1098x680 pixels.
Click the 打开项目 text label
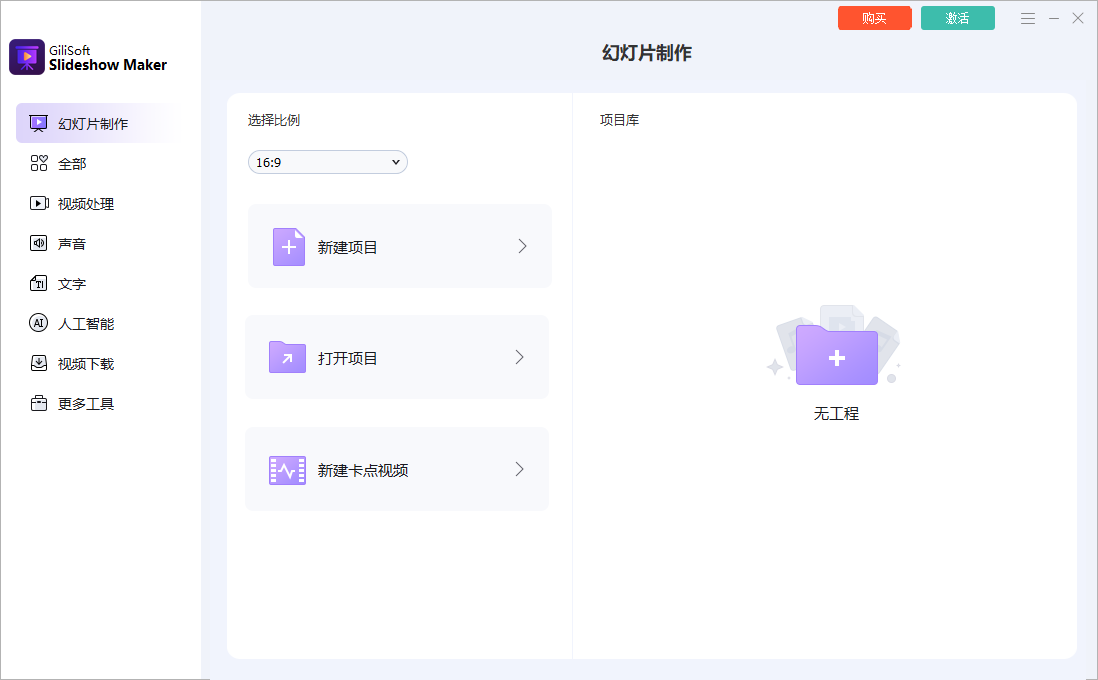(x=347, y=358)
